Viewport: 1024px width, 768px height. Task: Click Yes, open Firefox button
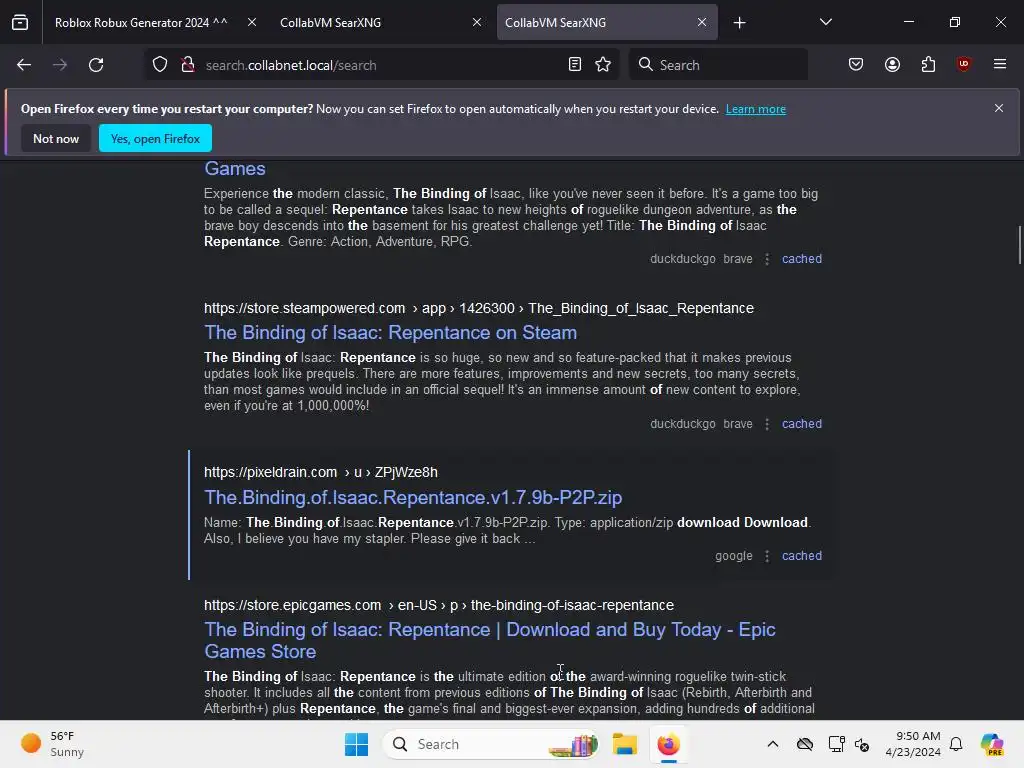pyautogui.click(x=155, y=138)
